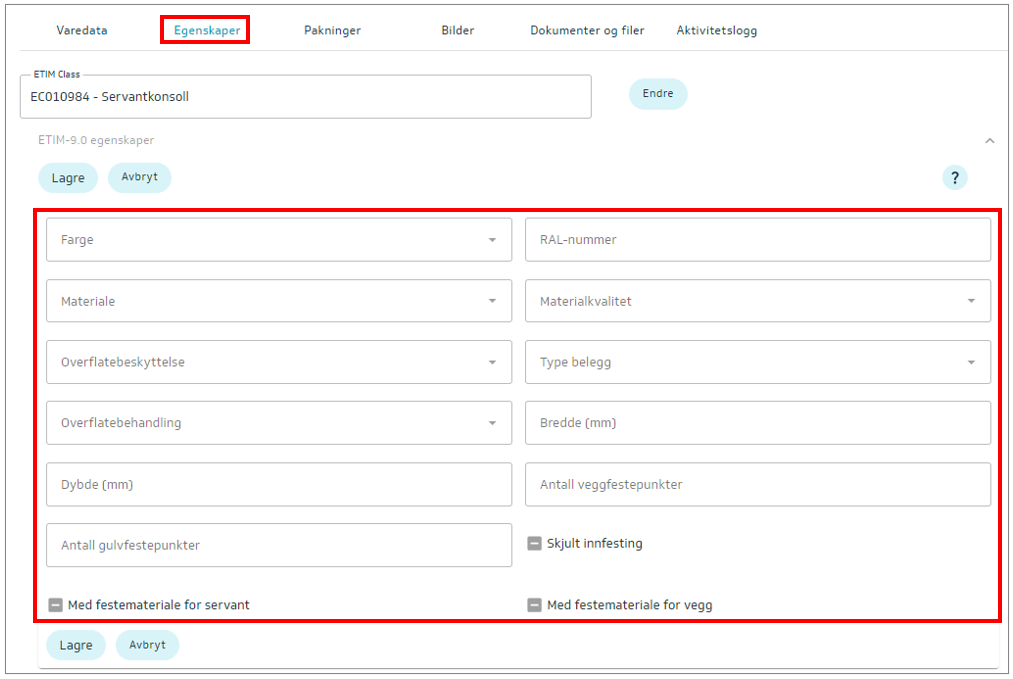1013x679 pixels.
Task: Click the question mark help icon
Action: point(954,178)
